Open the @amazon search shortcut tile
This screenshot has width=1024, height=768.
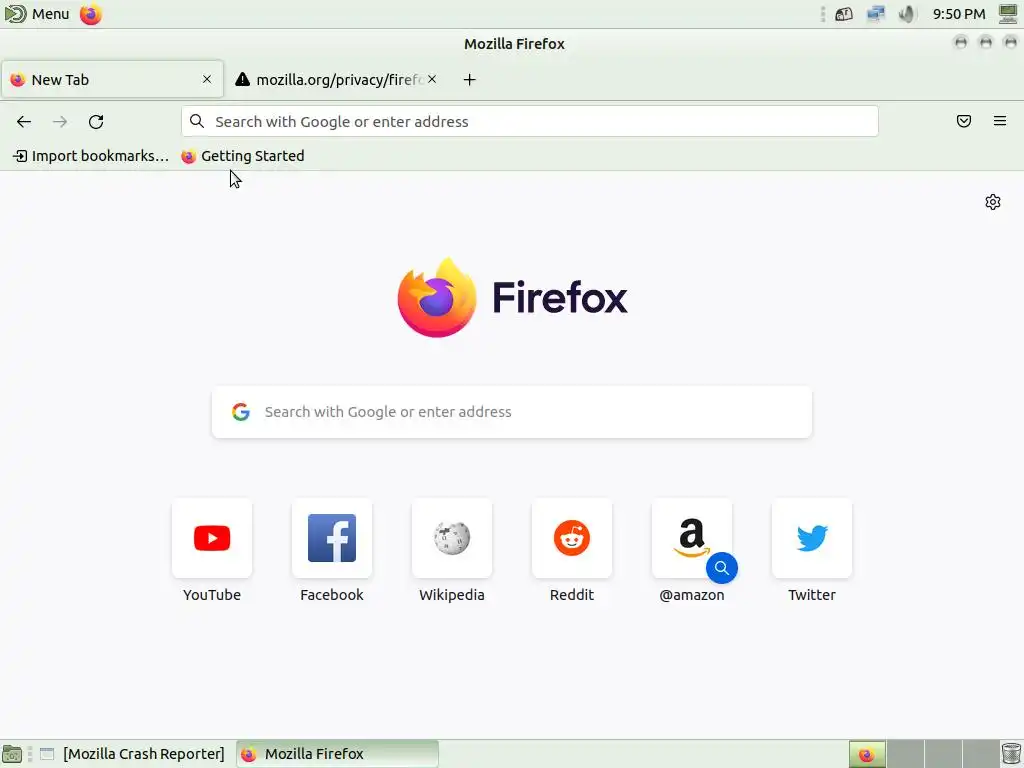692,551
